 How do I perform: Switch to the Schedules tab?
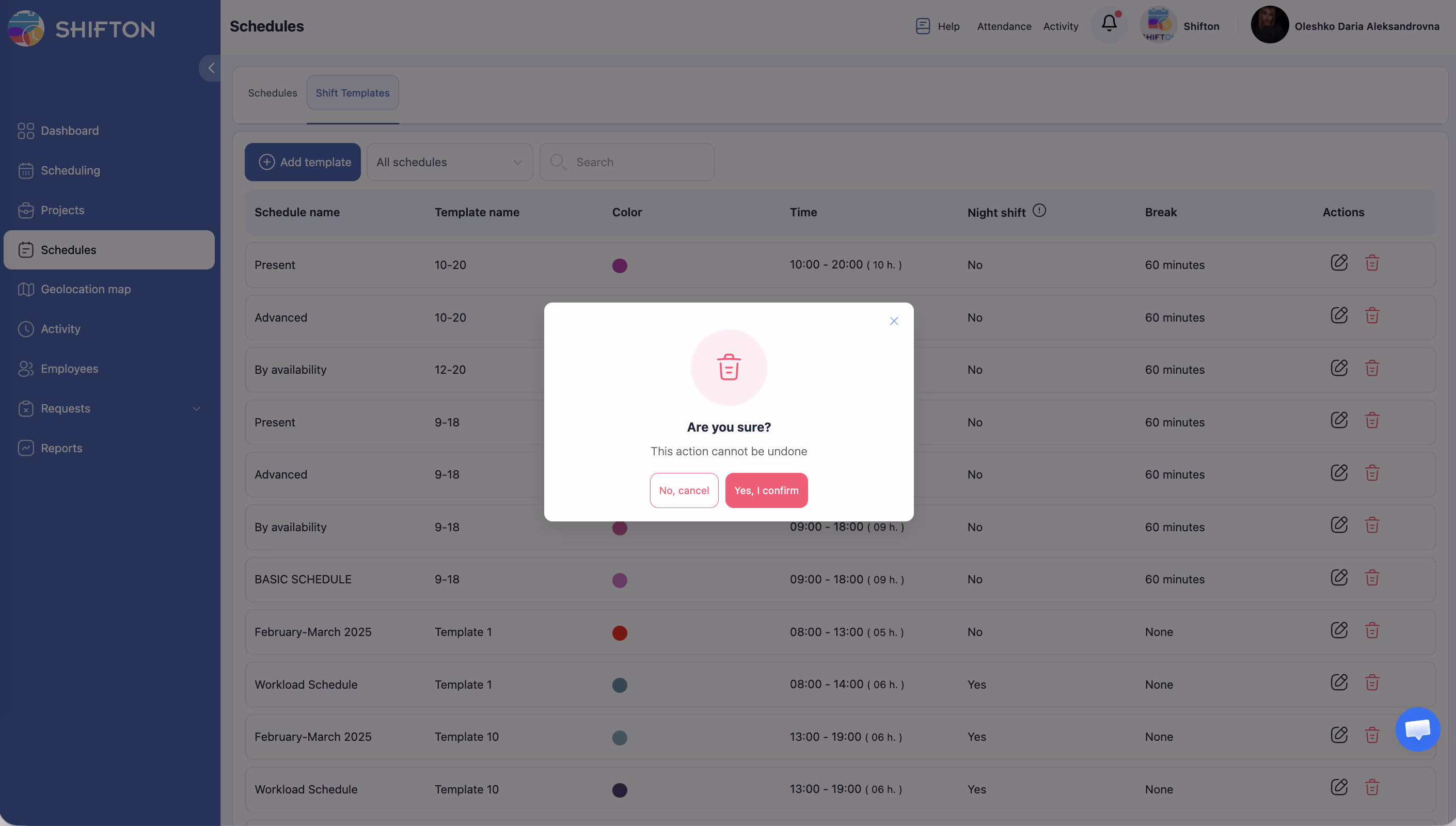(x=272, y=93)
